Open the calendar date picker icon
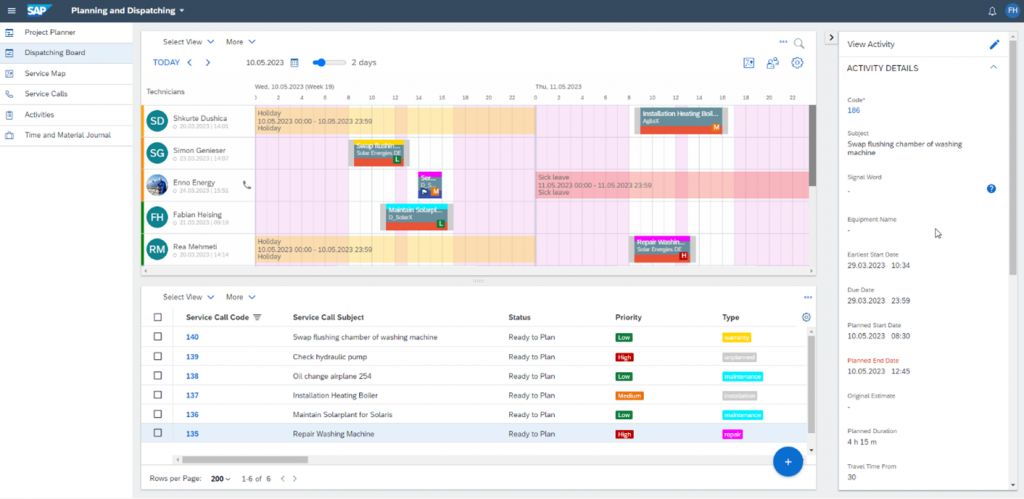This screenshot has width=1024, height=499. (294, 63)
